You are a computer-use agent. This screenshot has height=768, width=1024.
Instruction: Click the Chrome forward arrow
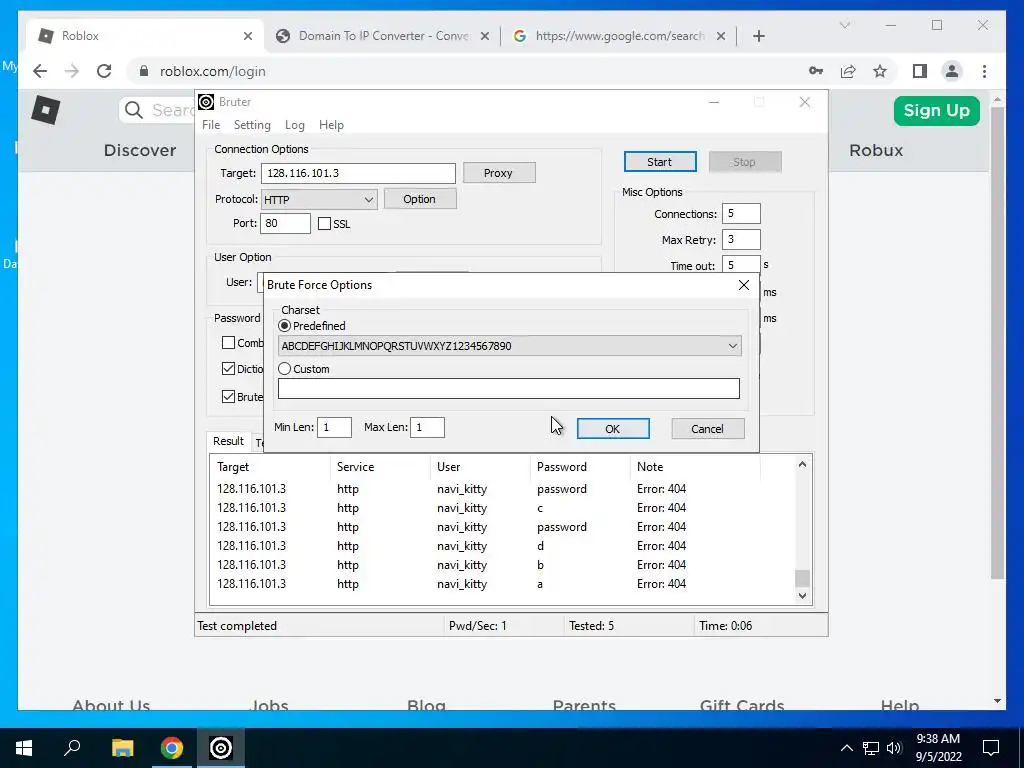[x=72, y=71]
